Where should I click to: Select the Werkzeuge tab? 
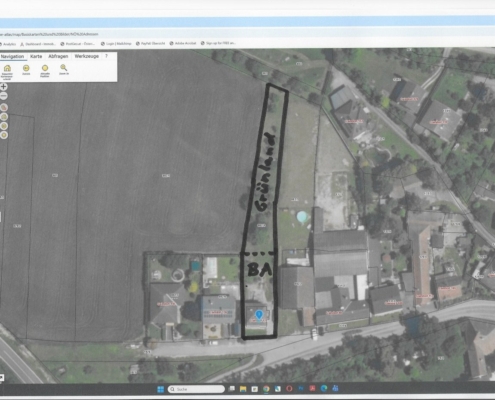coord(87,56)
